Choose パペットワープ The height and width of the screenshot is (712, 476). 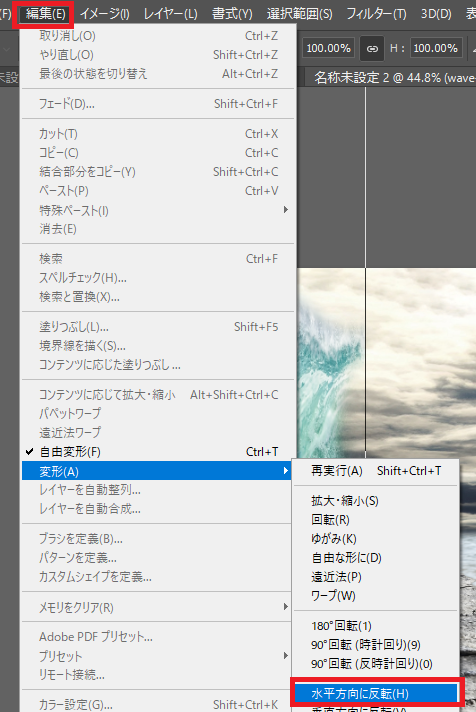[x=159, y=414]
